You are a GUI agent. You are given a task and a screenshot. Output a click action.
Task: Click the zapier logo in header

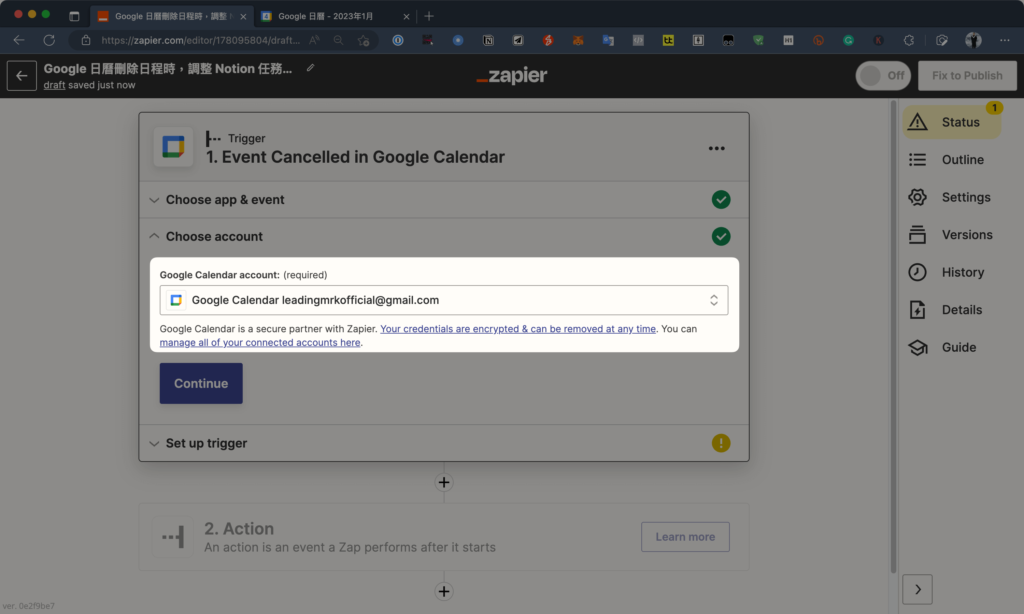[512, 76]
